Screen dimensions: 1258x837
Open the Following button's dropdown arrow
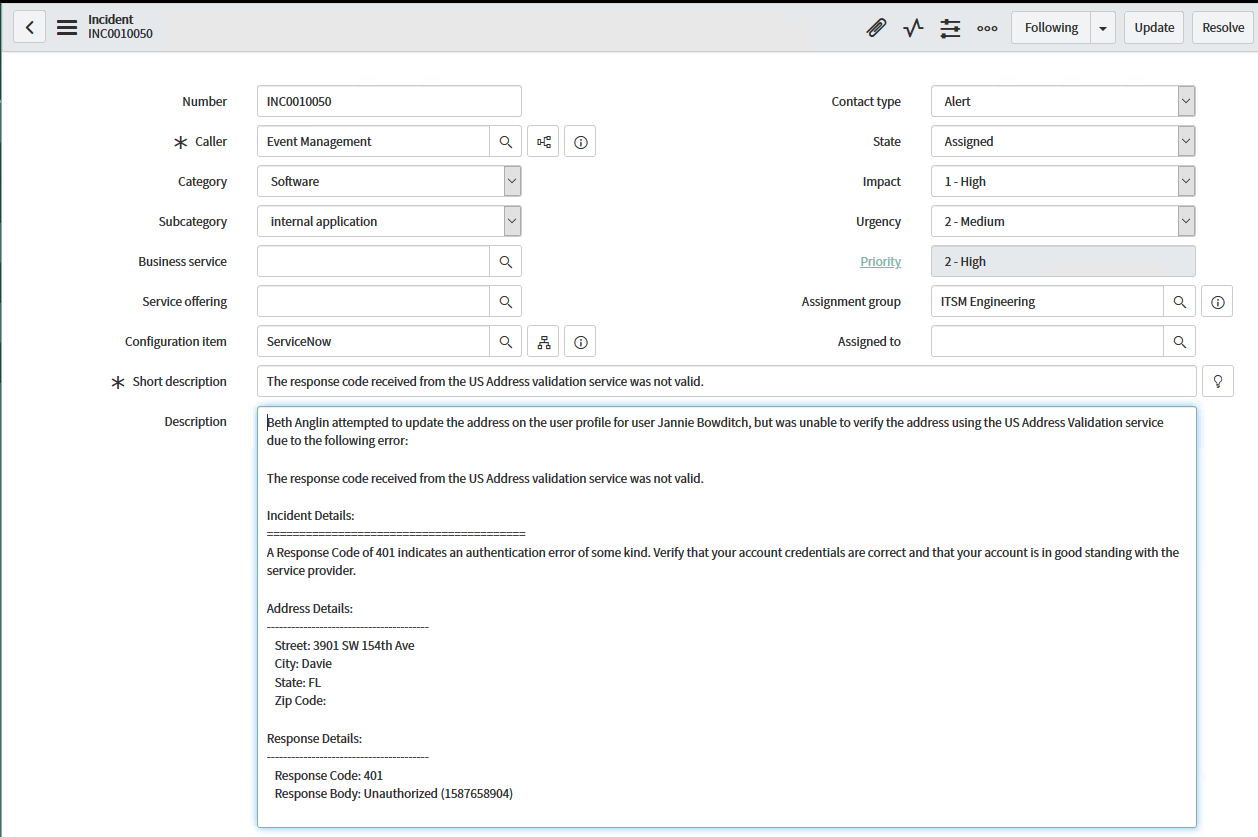coord(1103,27)
